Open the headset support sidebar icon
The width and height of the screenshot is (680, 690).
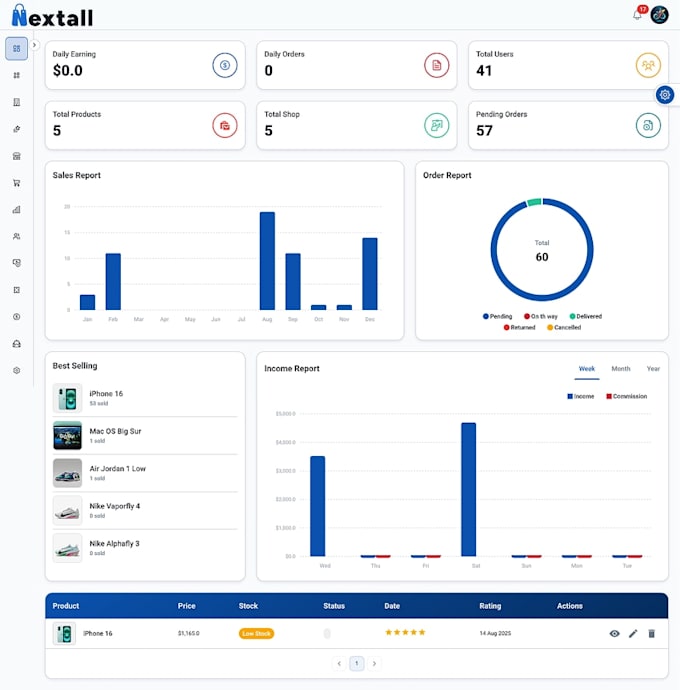tap(16, 344)
